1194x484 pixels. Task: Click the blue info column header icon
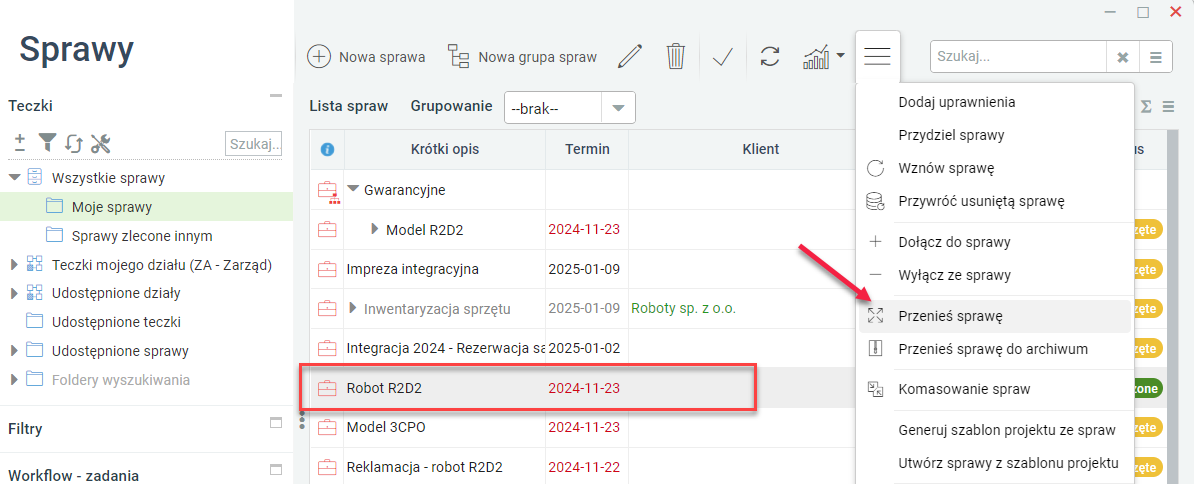327,149
